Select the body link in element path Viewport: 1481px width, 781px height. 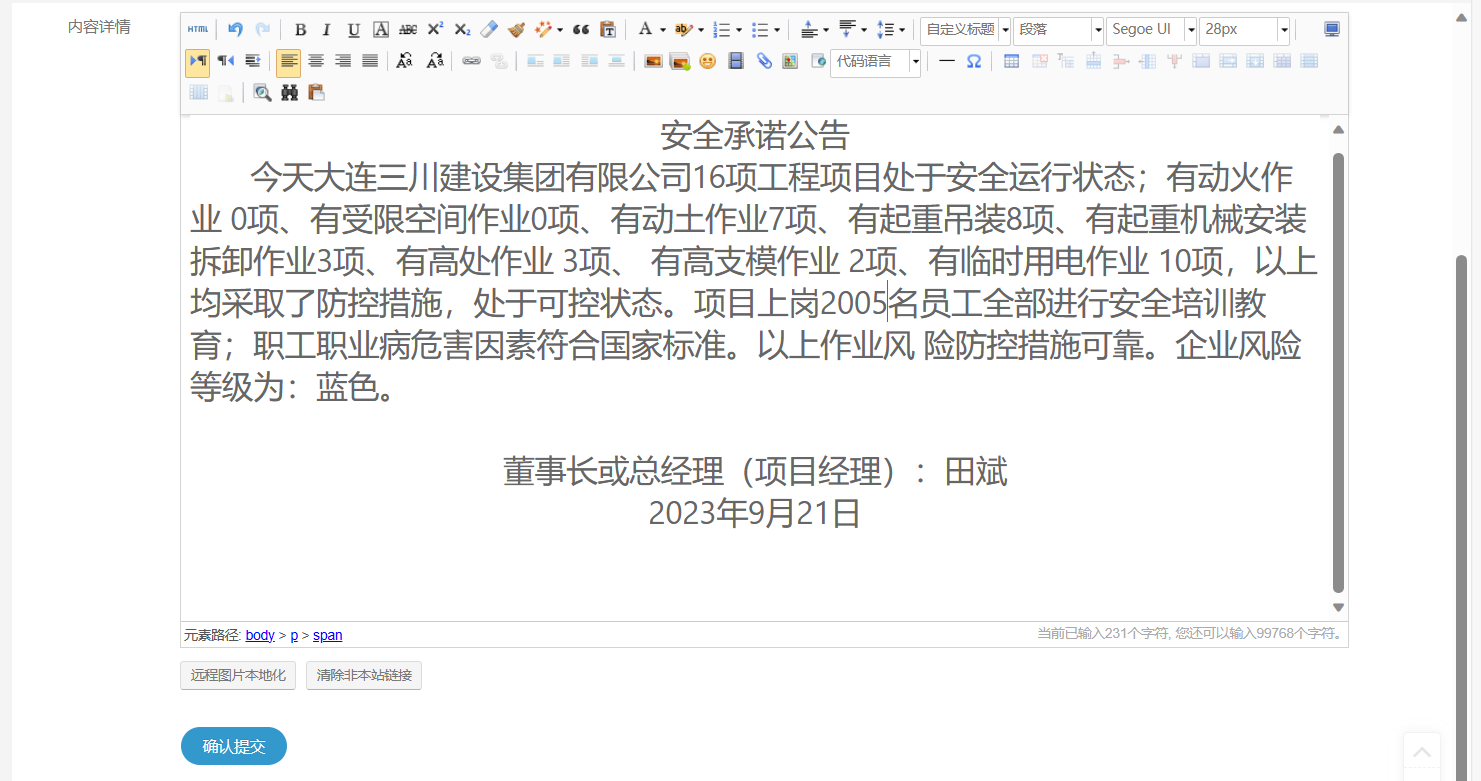(260, 635)
